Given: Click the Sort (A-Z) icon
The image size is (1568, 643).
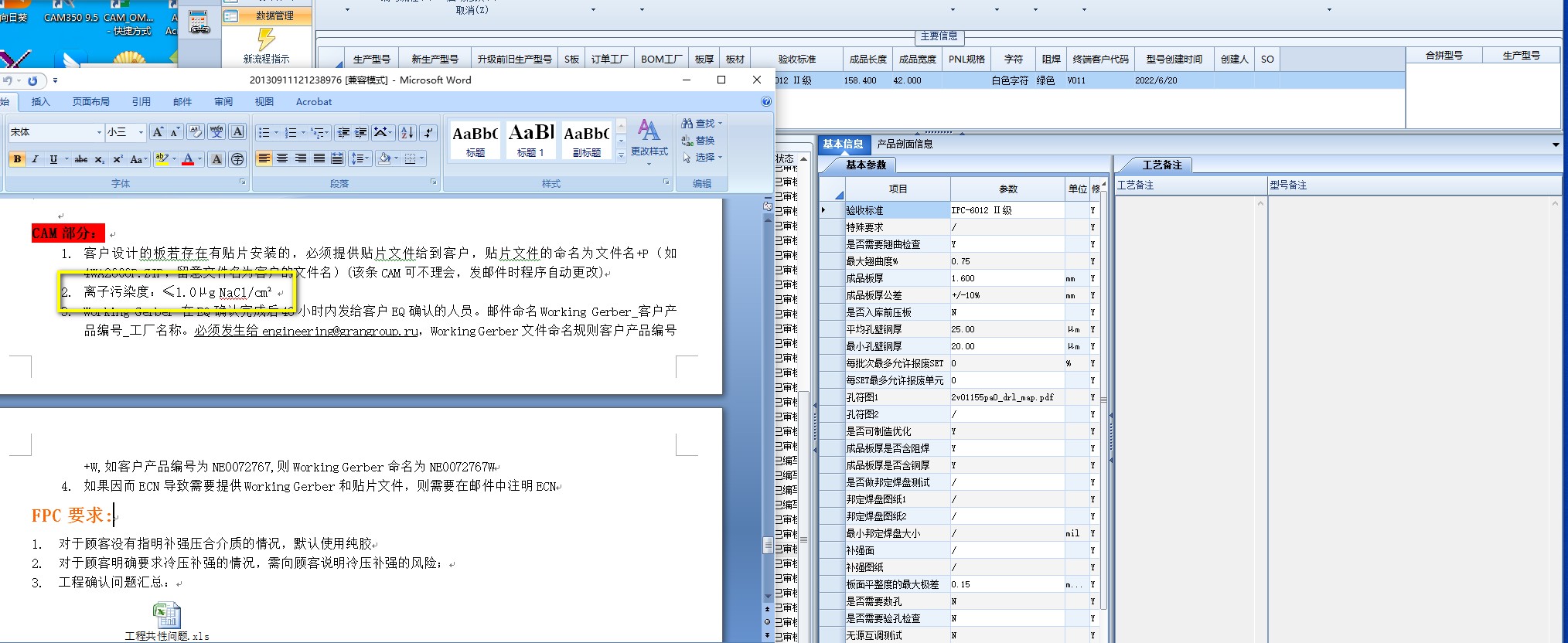Looking at the screenshot, I should (408, 133).
